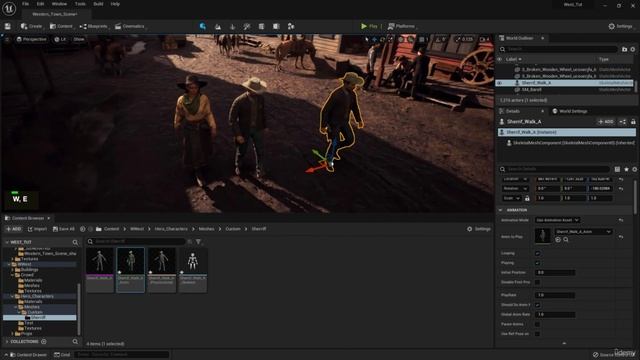Viewport: 640px width, 360px height.
Task: Click the Blueprint/add script icon in Details
Action: click(x=623, y=122)
